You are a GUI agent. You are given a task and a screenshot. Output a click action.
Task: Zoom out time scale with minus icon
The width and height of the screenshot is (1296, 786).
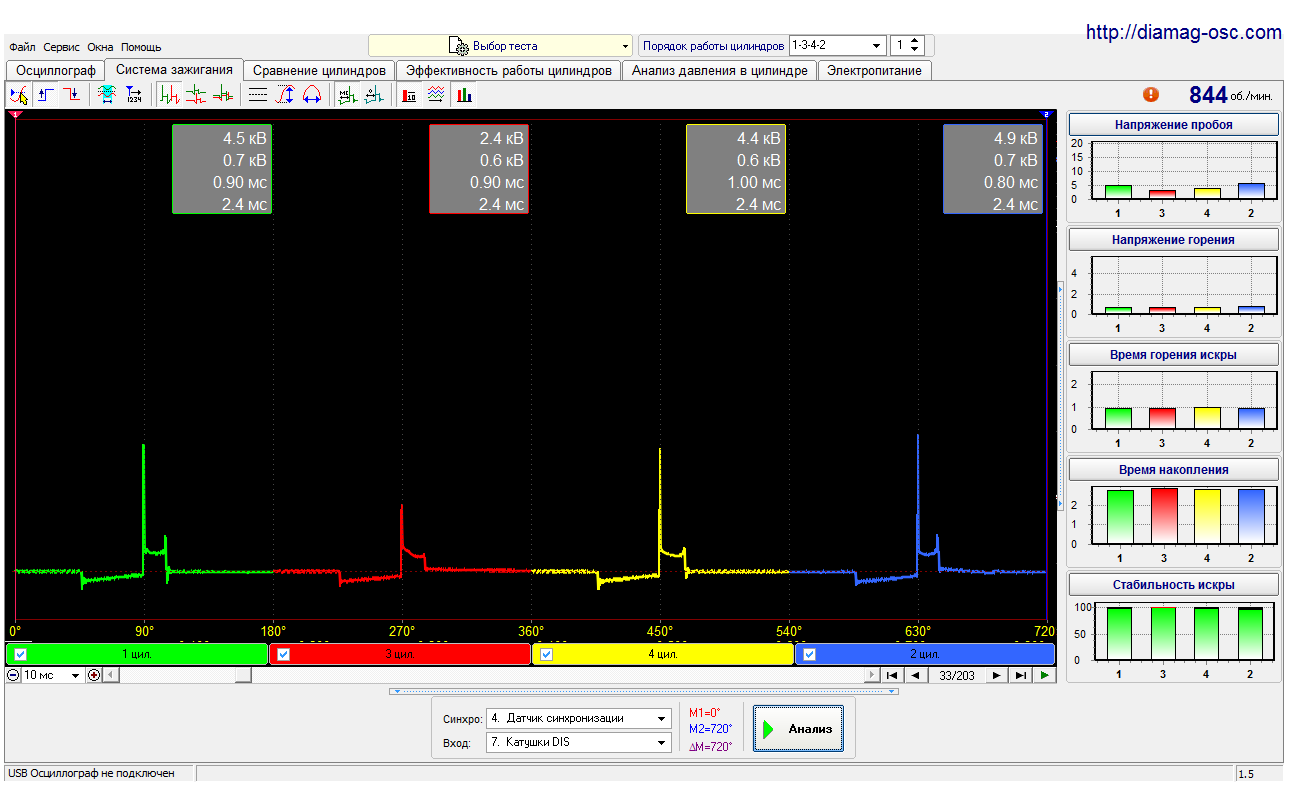click(x=13, y=675)
